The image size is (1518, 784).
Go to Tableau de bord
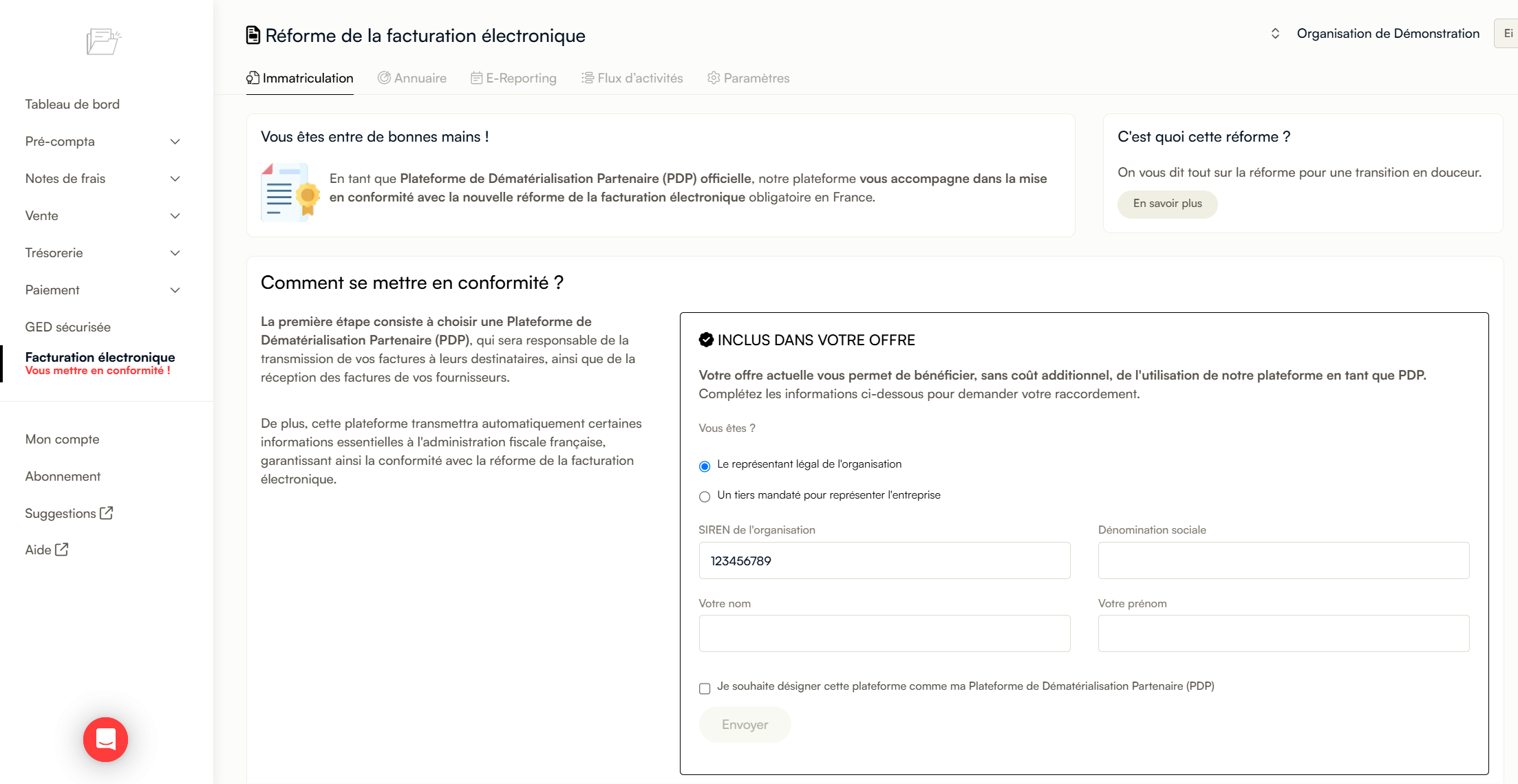point(72,105)
